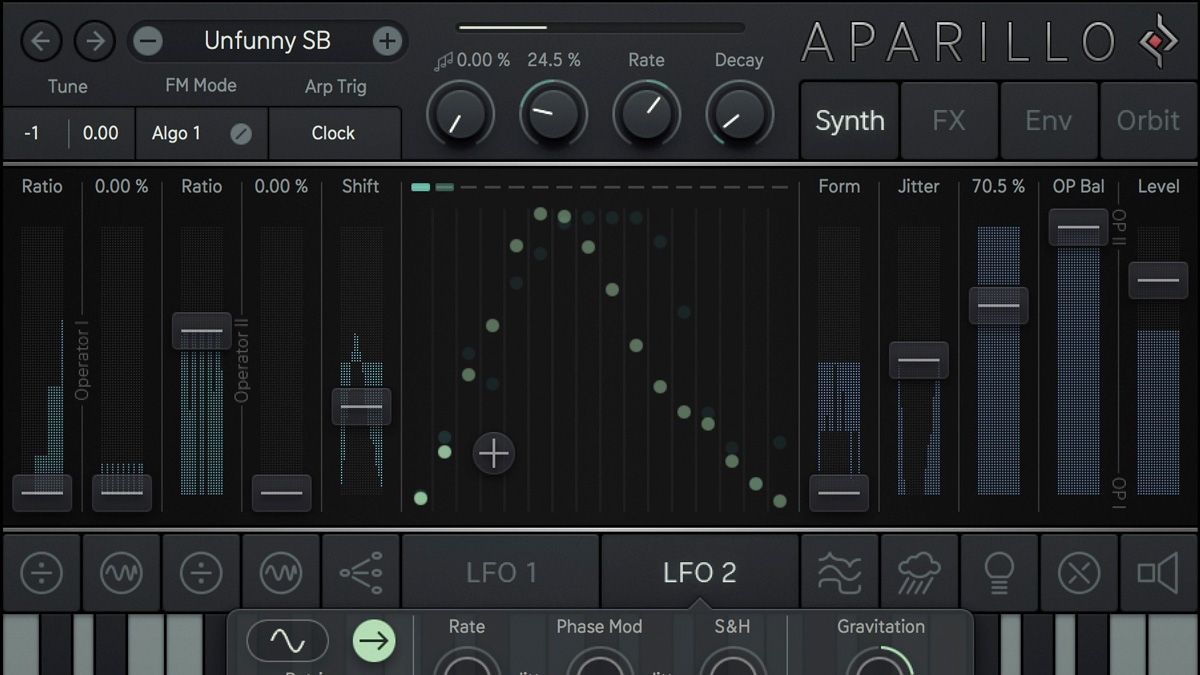The image size is (1200, 675).
Task: Toggle the X icon in the bottom toolbar
Action: [x=1079, y=572]
